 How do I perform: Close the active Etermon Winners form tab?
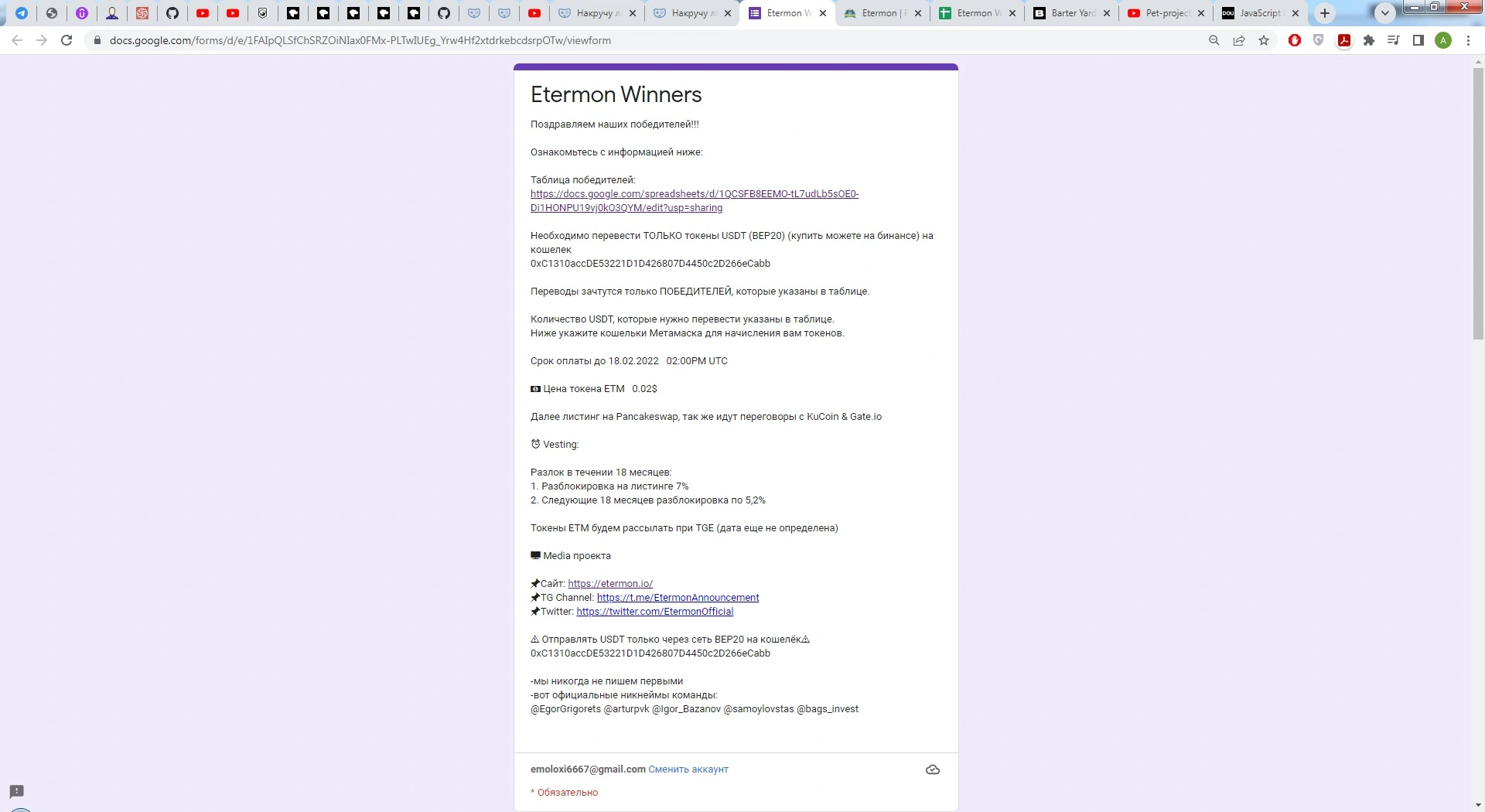(823, 13)
